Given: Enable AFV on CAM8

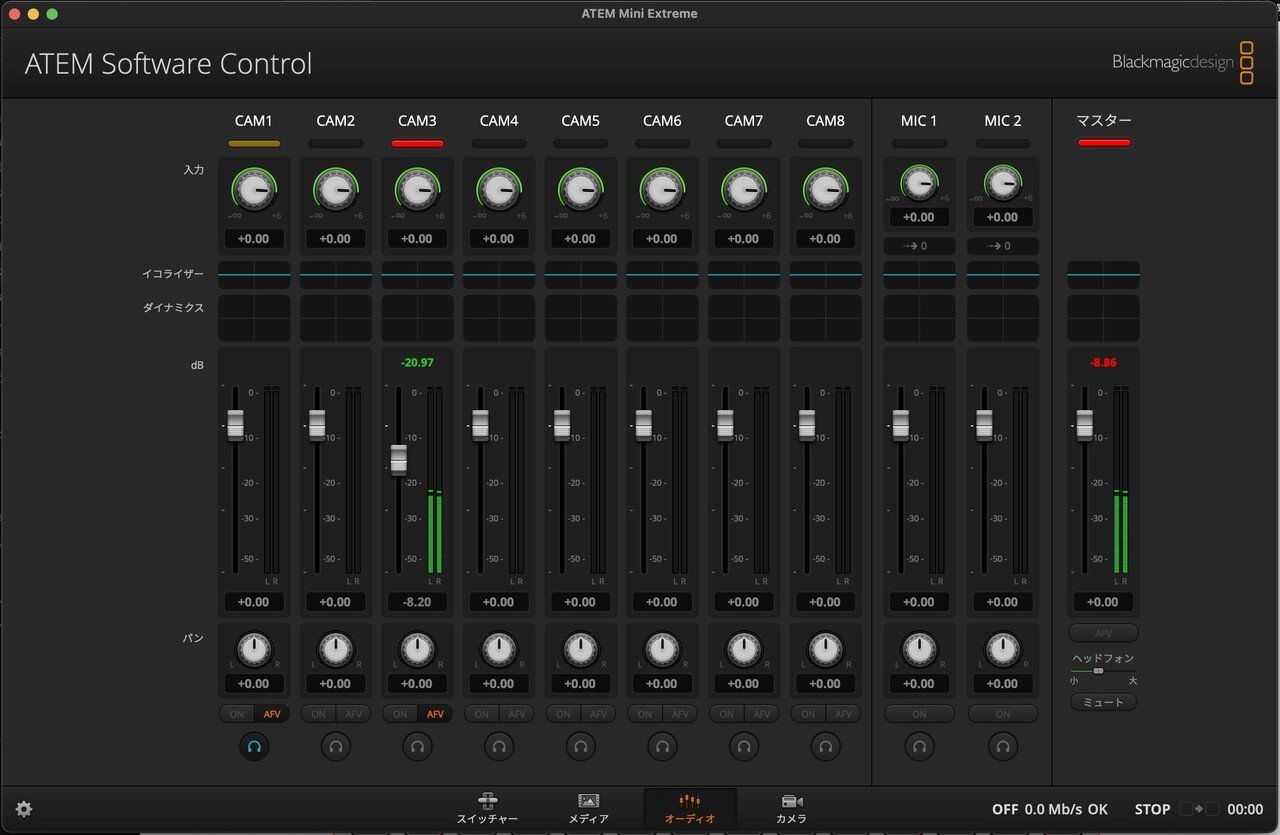Looking at the screenshot, I should pyautogui.click(x=843, y=714).
